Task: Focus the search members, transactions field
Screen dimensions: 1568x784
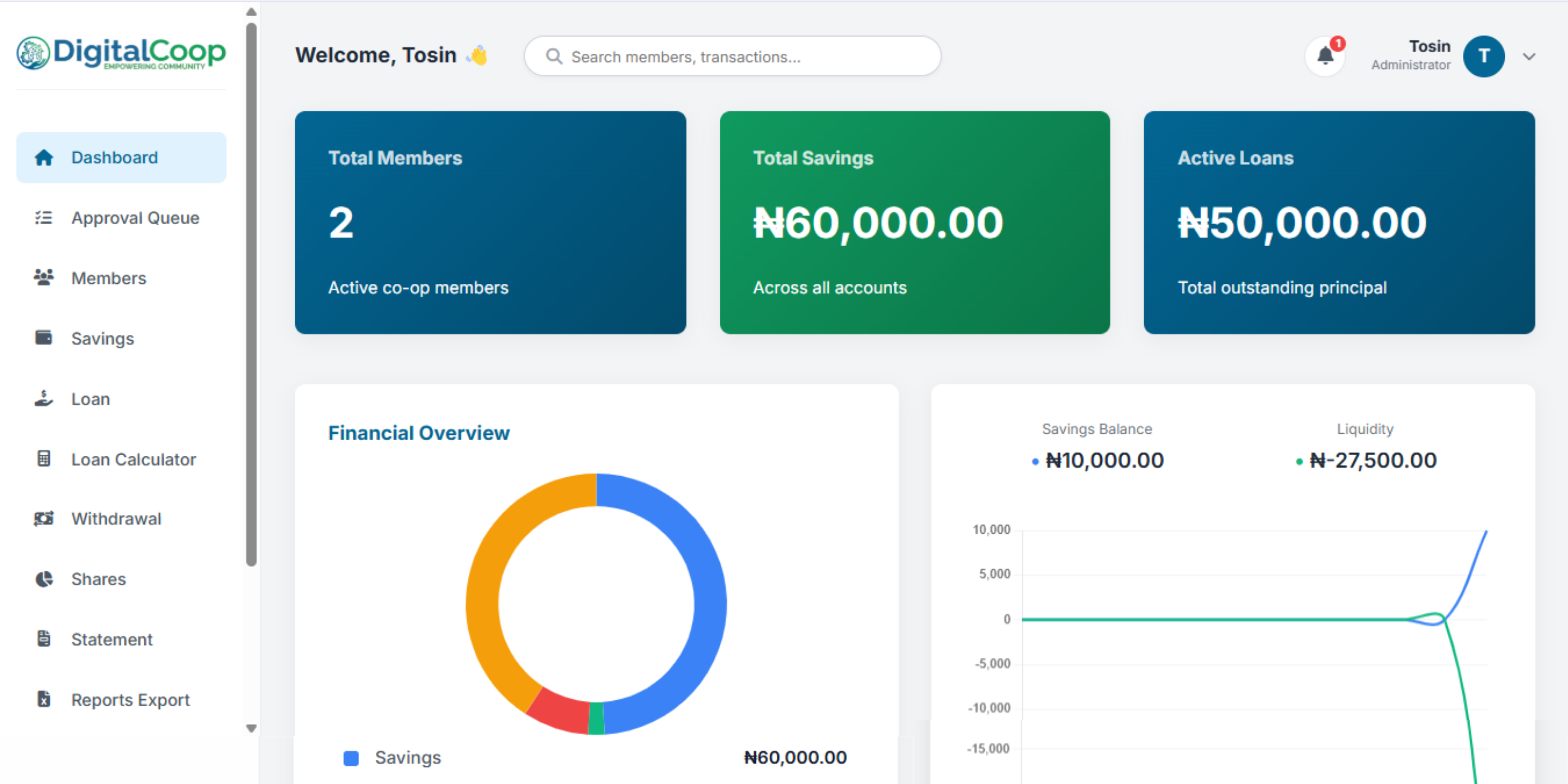Action: point(732,56)
